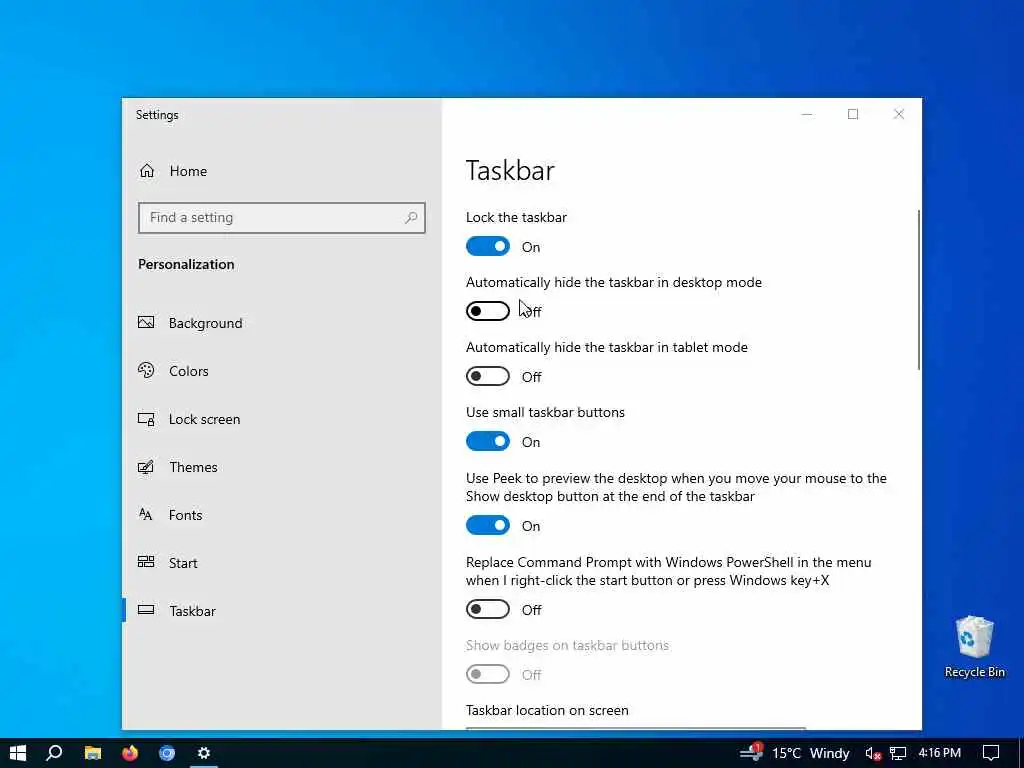Go to Lock screen settings
The width and height of the screenshot is (1024, 768).
pyautogui.click(x=204, y=419)
